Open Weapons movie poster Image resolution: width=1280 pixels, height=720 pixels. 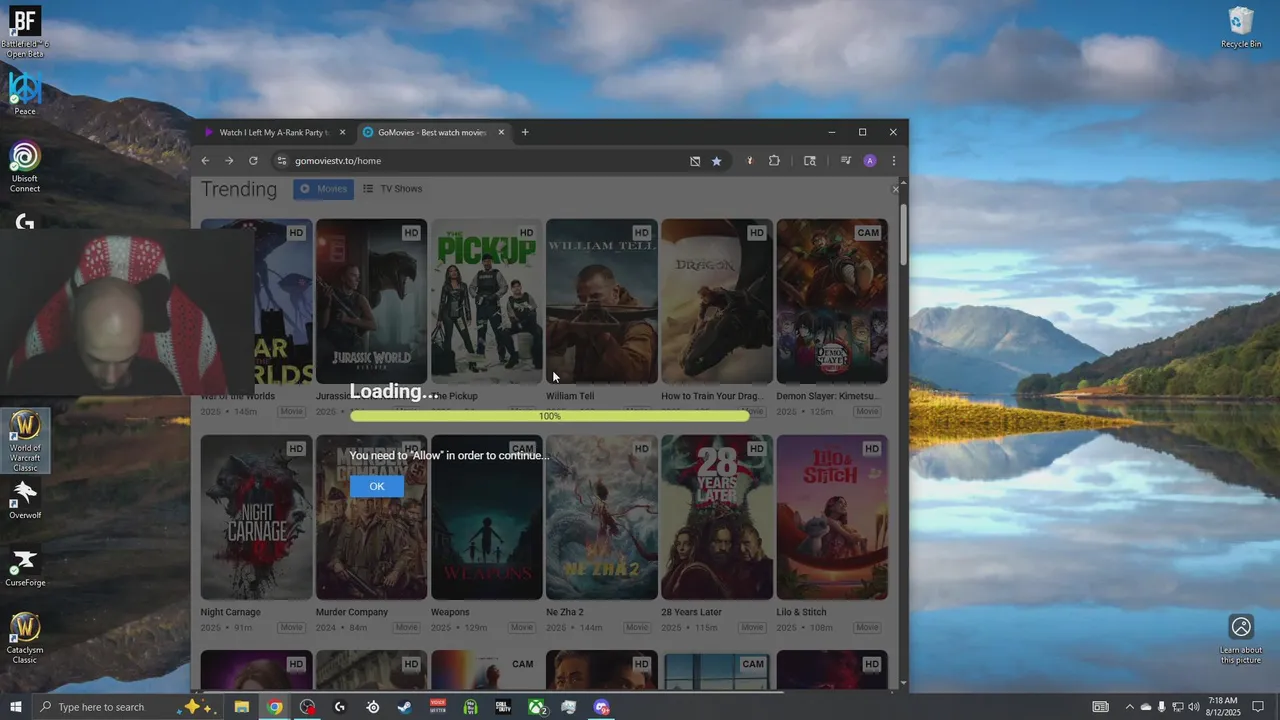486,517
